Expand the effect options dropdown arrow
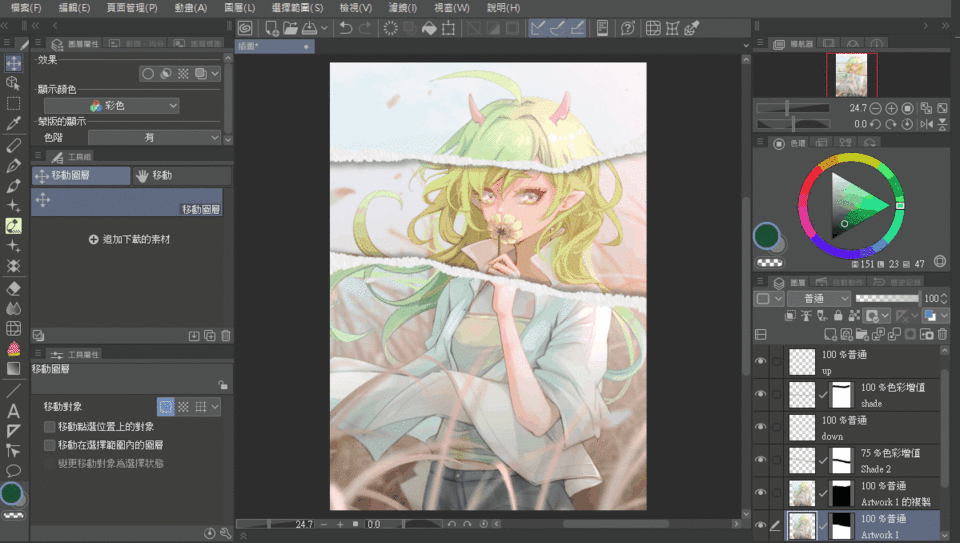960x543 pixels. [215, 74]
